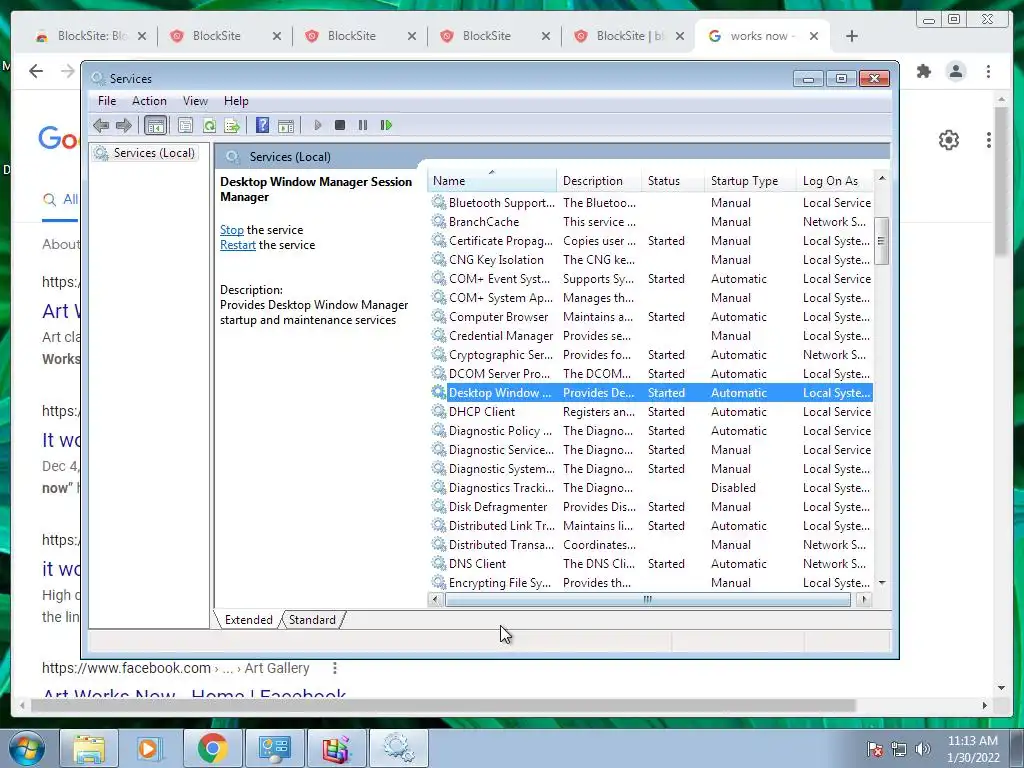Select the Certificate Propagation service row
Screen dimensions: 1024x768
[x=651, y=241]
